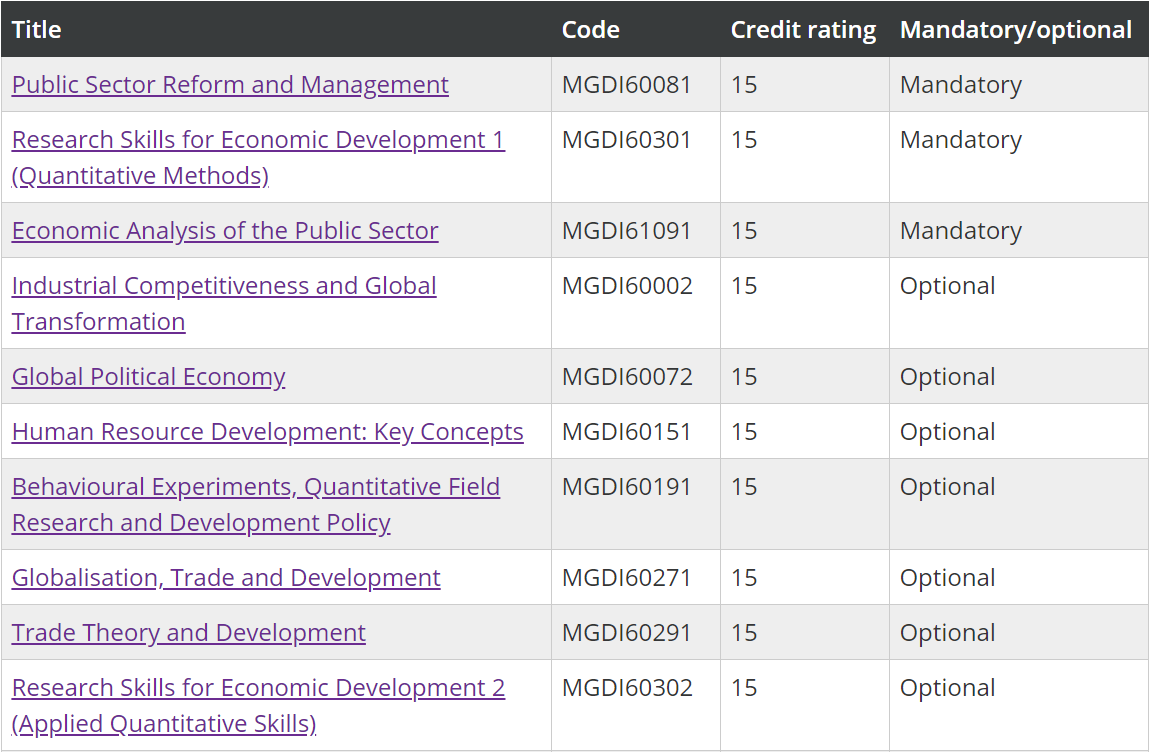Open the Global Political Economy course
The image size is (1149, 752).
pyautogui.click(x=148, y=377)
